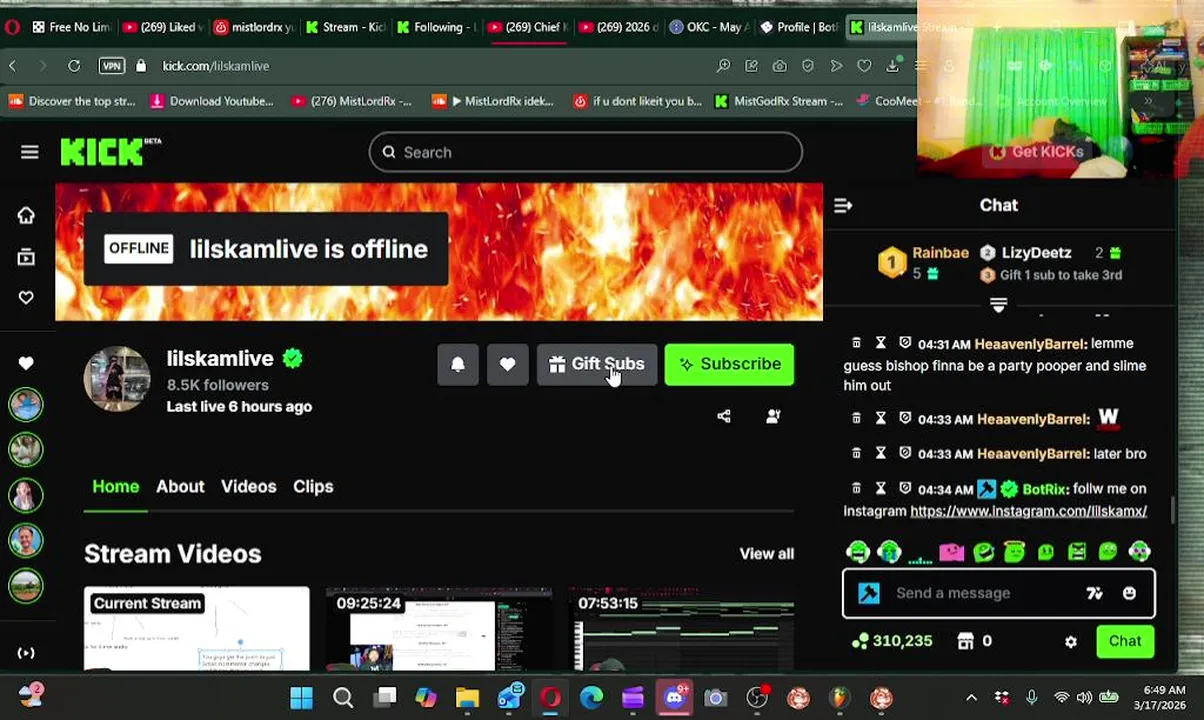The height and width of the screenshot is (720, 1204).
Task: Click the green Chat send button
Action: click(x=1125, y=641)
